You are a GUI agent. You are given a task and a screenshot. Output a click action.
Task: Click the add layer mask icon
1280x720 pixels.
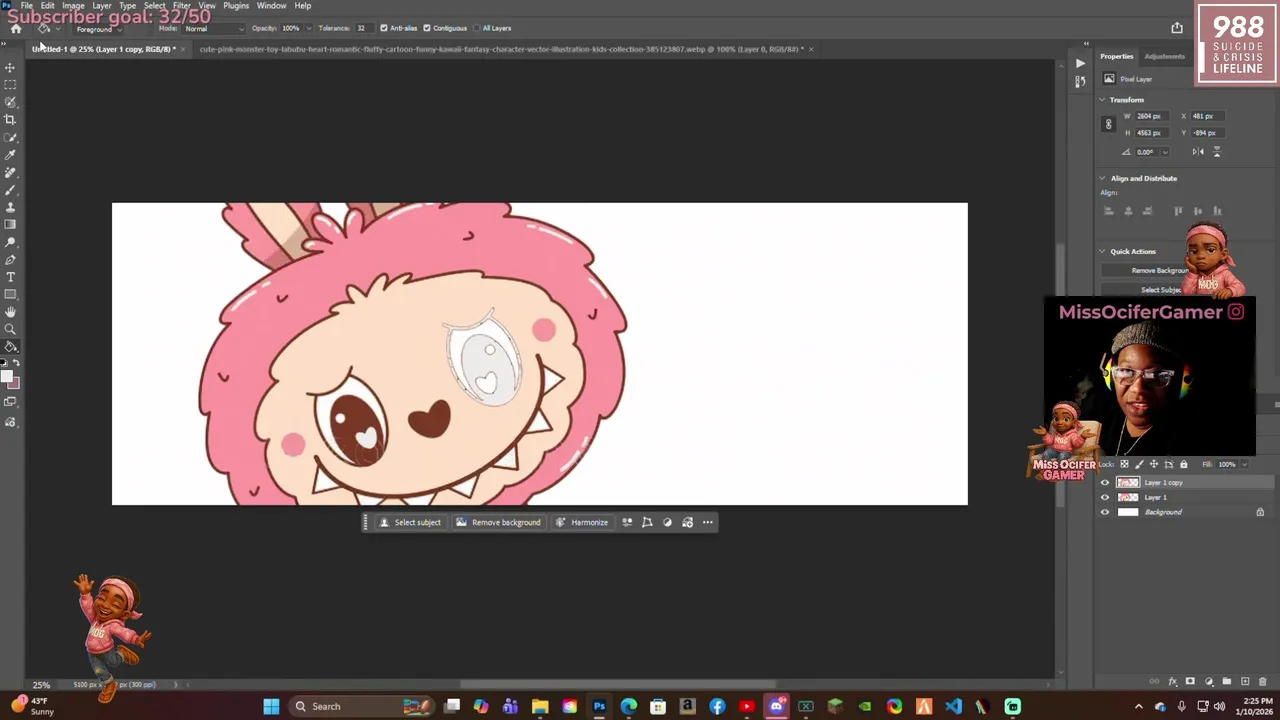pyautogui.click(x=1190, y=682)
